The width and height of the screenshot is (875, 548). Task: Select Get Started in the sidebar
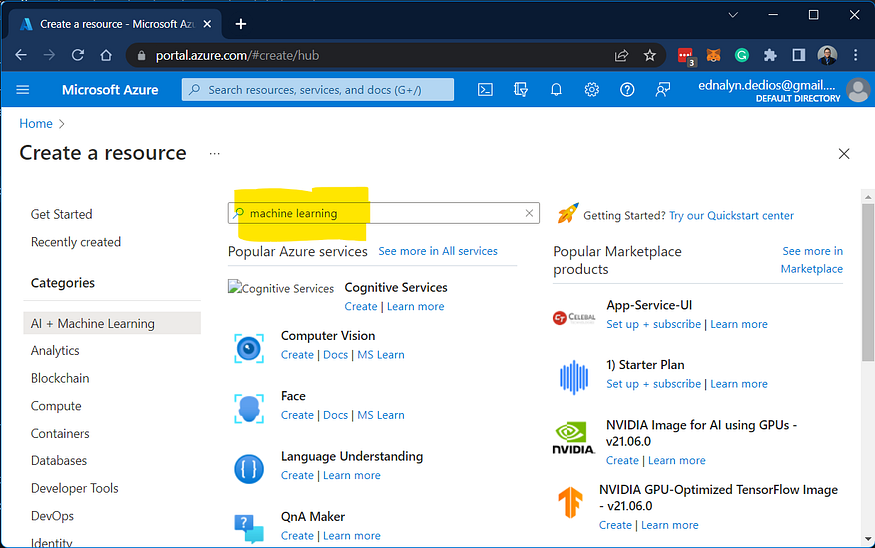(61, 214)
